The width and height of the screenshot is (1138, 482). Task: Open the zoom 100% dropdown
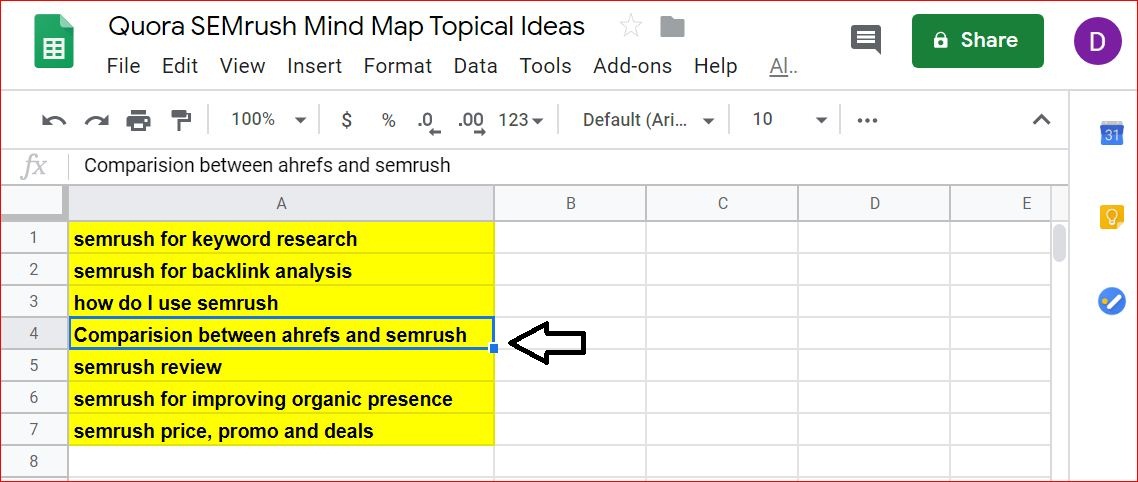point(268,120)
